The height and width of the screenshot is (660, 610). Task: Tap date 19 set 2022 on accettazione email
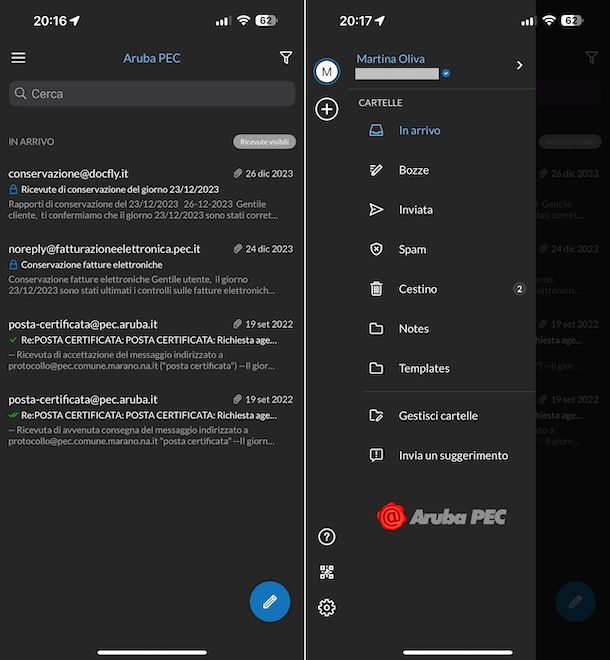point(269,324)
